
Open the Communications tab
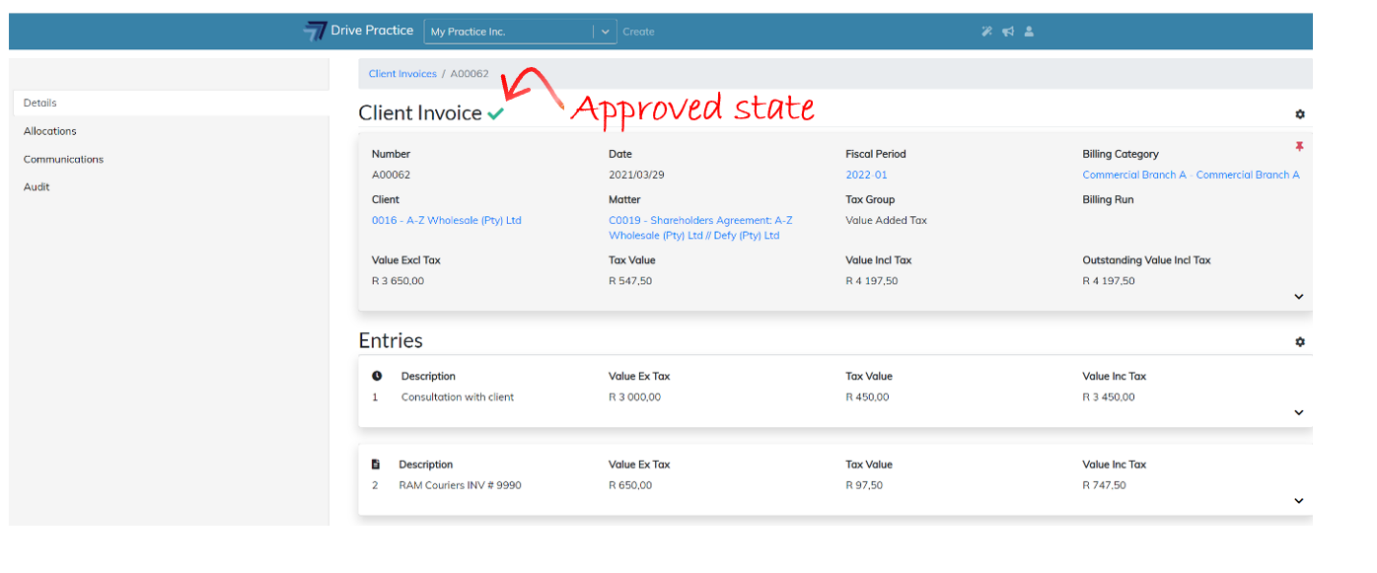click(x=63, y=159)
